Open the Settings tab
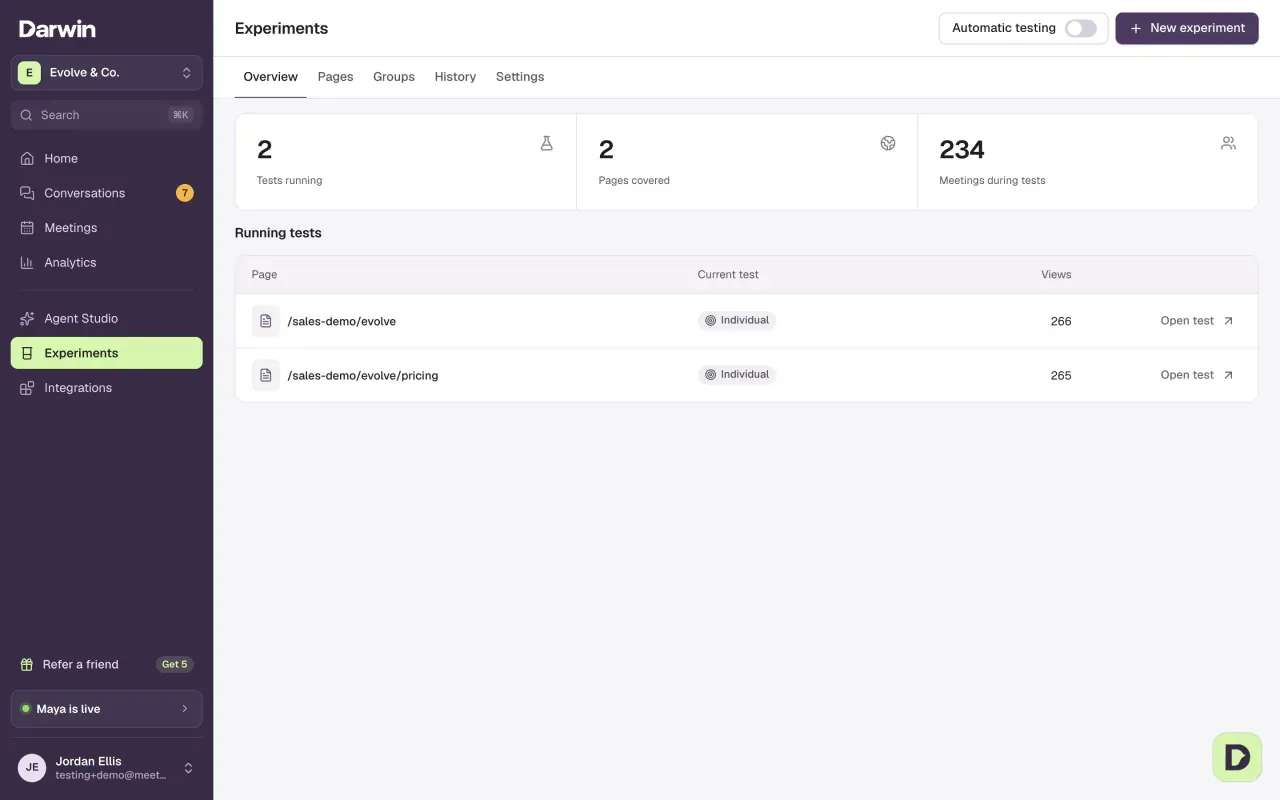 click(520, 77)
